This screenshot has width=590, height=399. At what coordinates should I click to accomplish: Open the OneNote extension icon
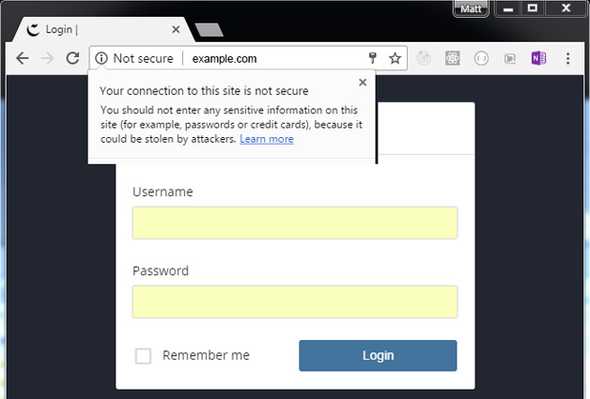pos(538,58)
